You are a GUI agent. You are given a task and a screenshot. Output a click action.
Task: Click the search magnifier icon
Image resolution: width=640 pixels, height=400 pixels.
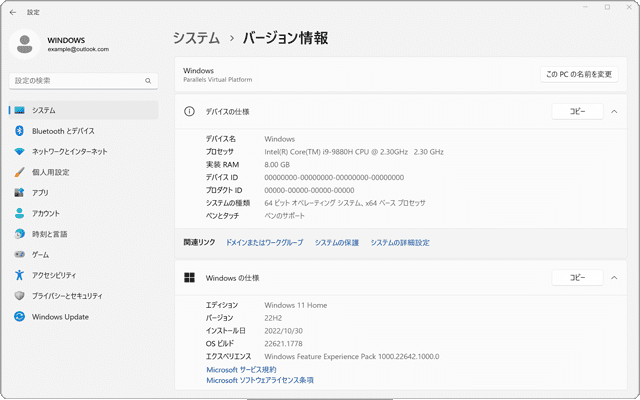(148, 81)
